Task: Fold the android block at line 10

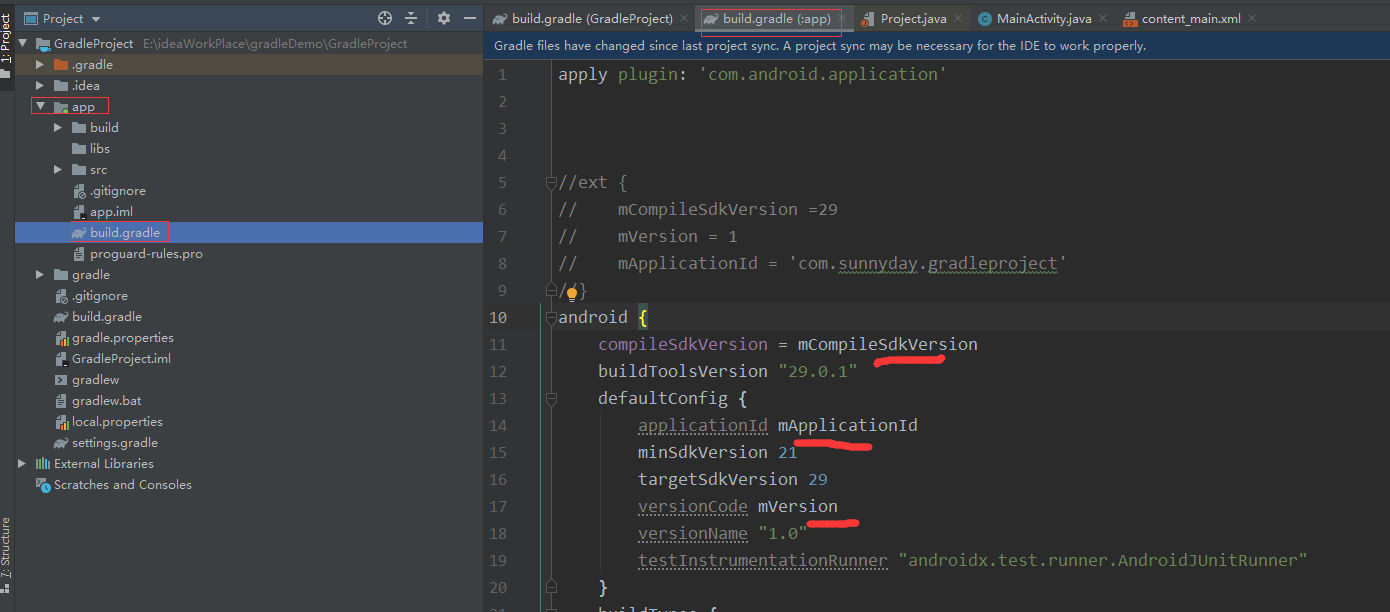Action: (550, 318)
